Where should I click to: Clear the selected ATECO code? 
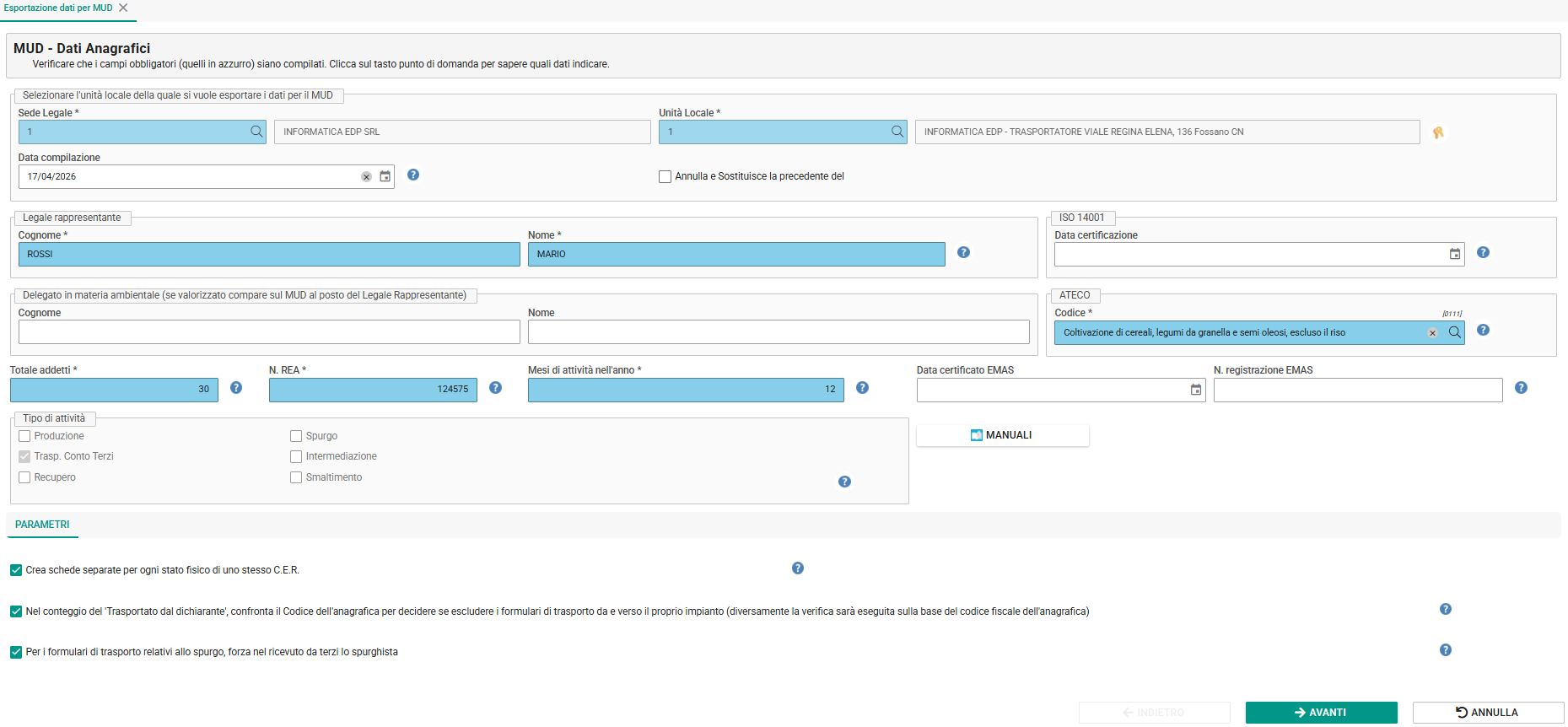point(1432,333)
